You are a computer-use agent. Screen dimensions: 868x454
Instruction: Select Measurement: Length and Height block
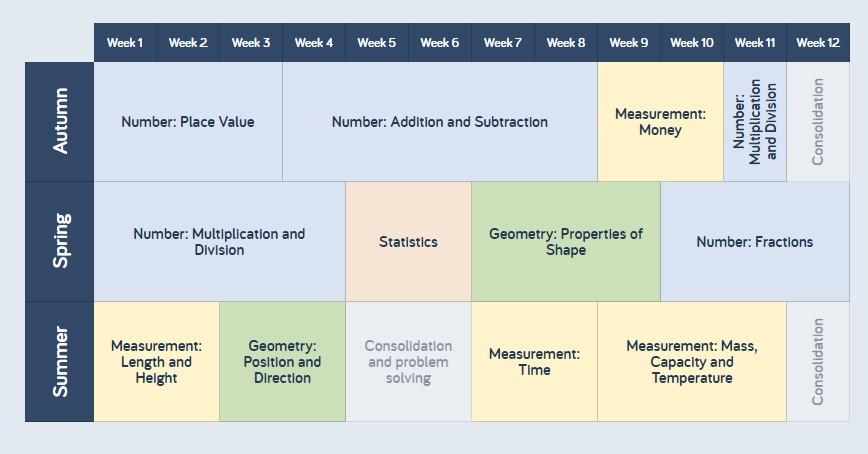pos(156,361)
